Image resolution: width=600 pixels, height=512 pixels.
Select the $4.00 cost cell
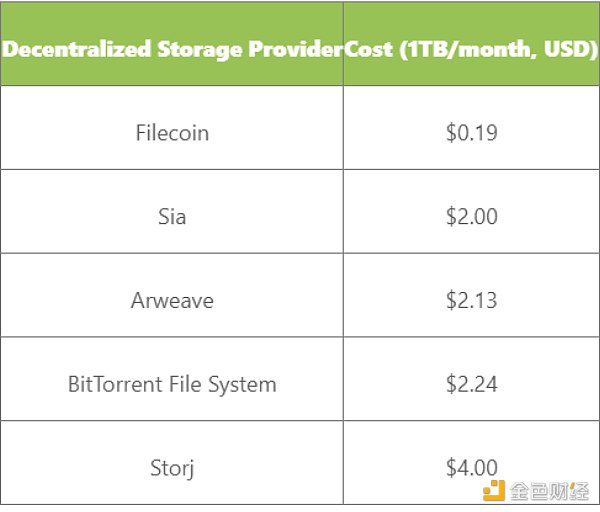click(x=471, y=463)
